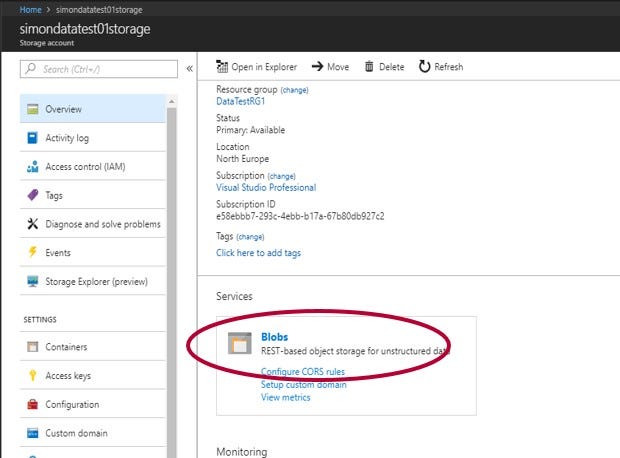Click the Containers icon under Settings
The image size is (620, 458).
click(x=32, y=346)
